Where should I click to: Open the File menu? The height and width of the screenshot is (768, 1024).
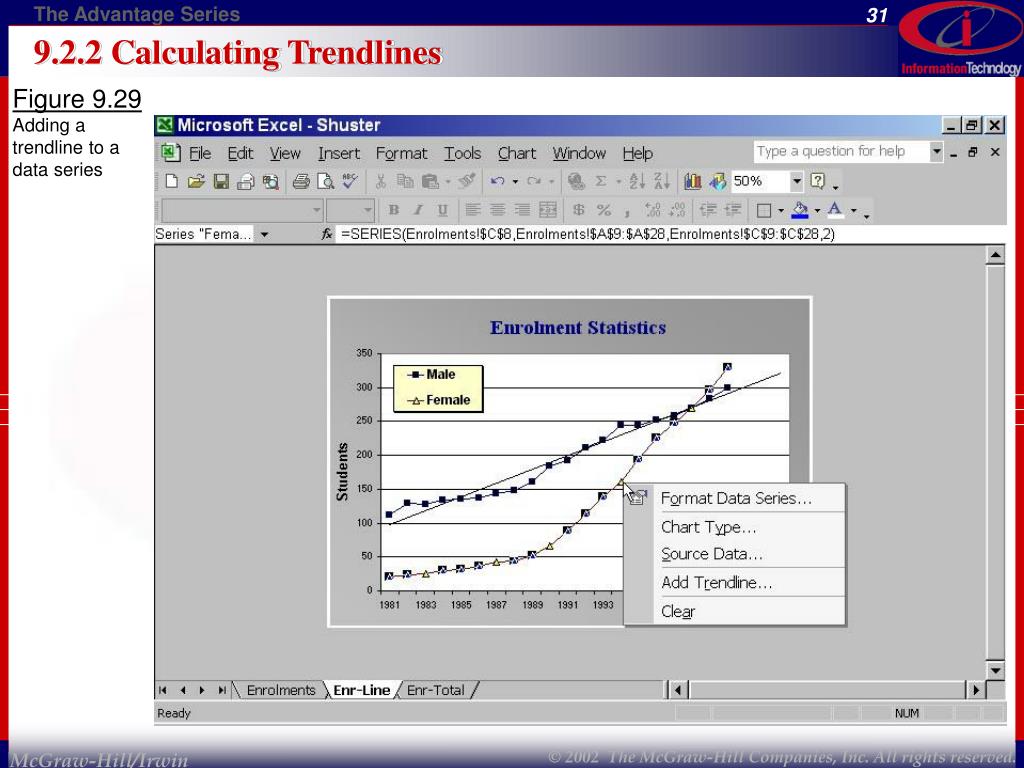[199, 153]
